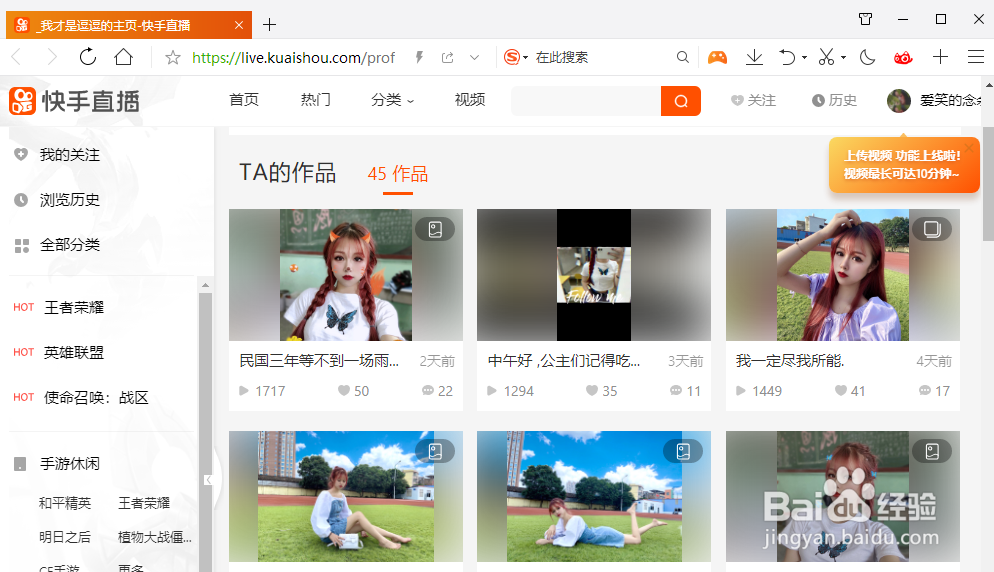Open the game controller toolbar icon
The height and width of the screenshot is (572, 994).
pyautogui.click(x=717, y=58)
